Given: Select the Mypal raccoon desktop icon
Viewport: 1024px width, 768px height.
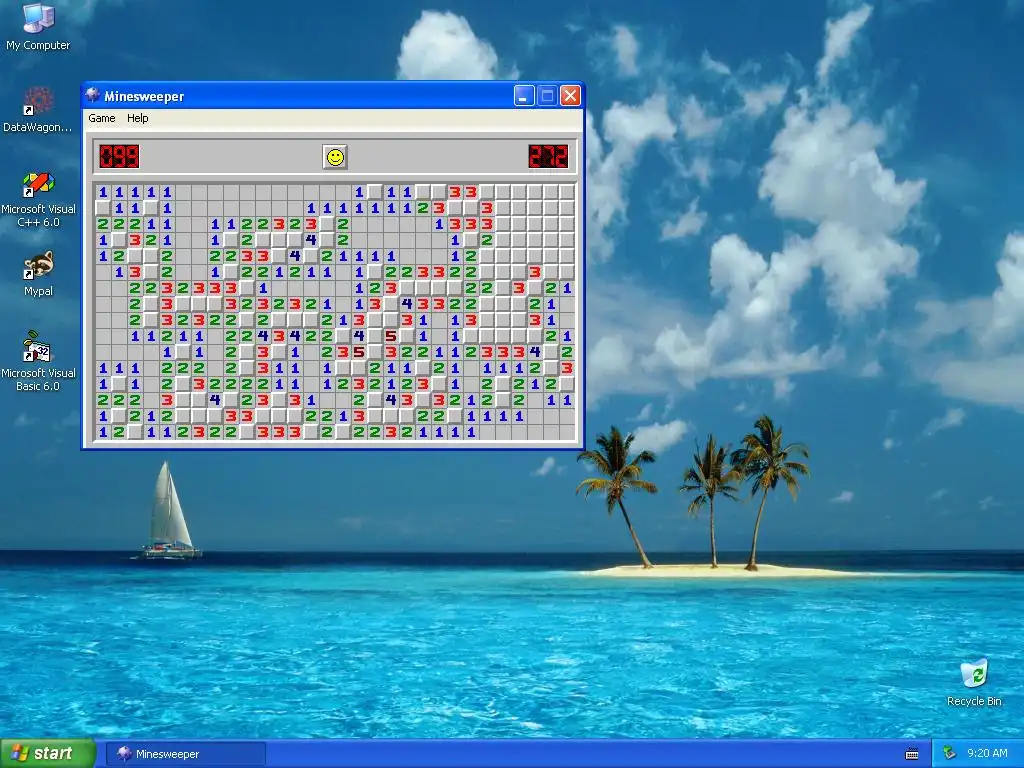Looking at the screenshot, I should tap(38, 274).
